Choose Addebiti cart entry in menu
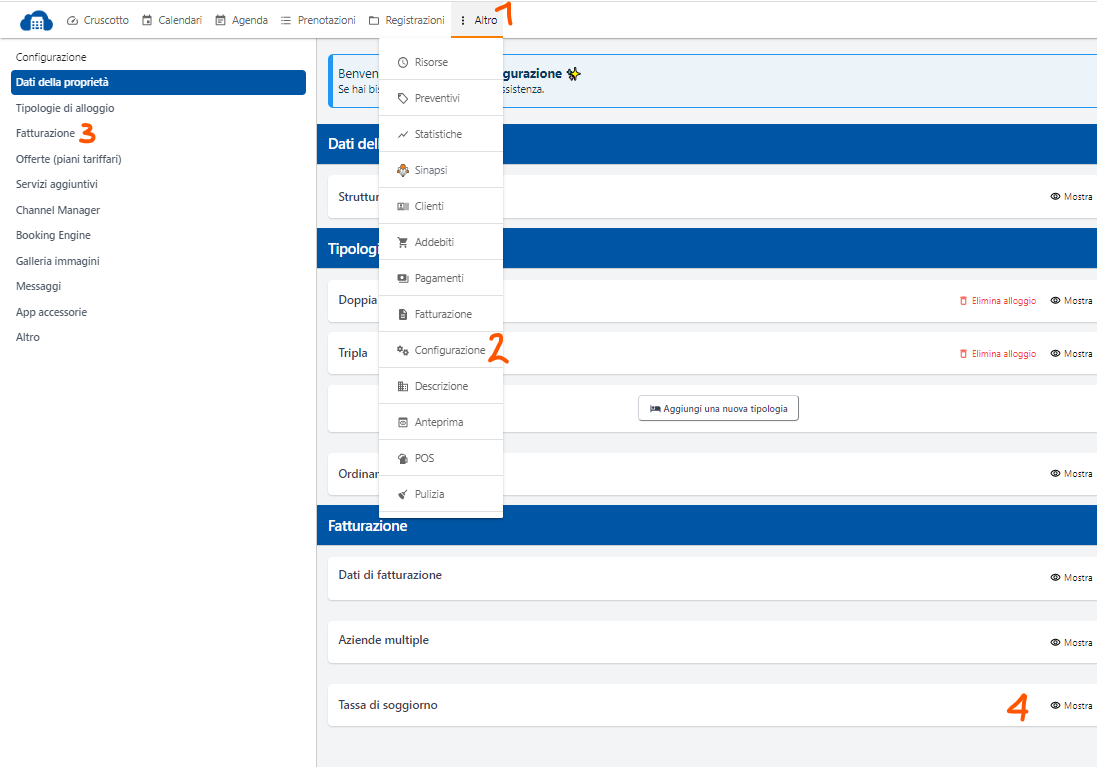Image resolution: width=1097 pixels, height=767 pixels. tap(433, 242)
